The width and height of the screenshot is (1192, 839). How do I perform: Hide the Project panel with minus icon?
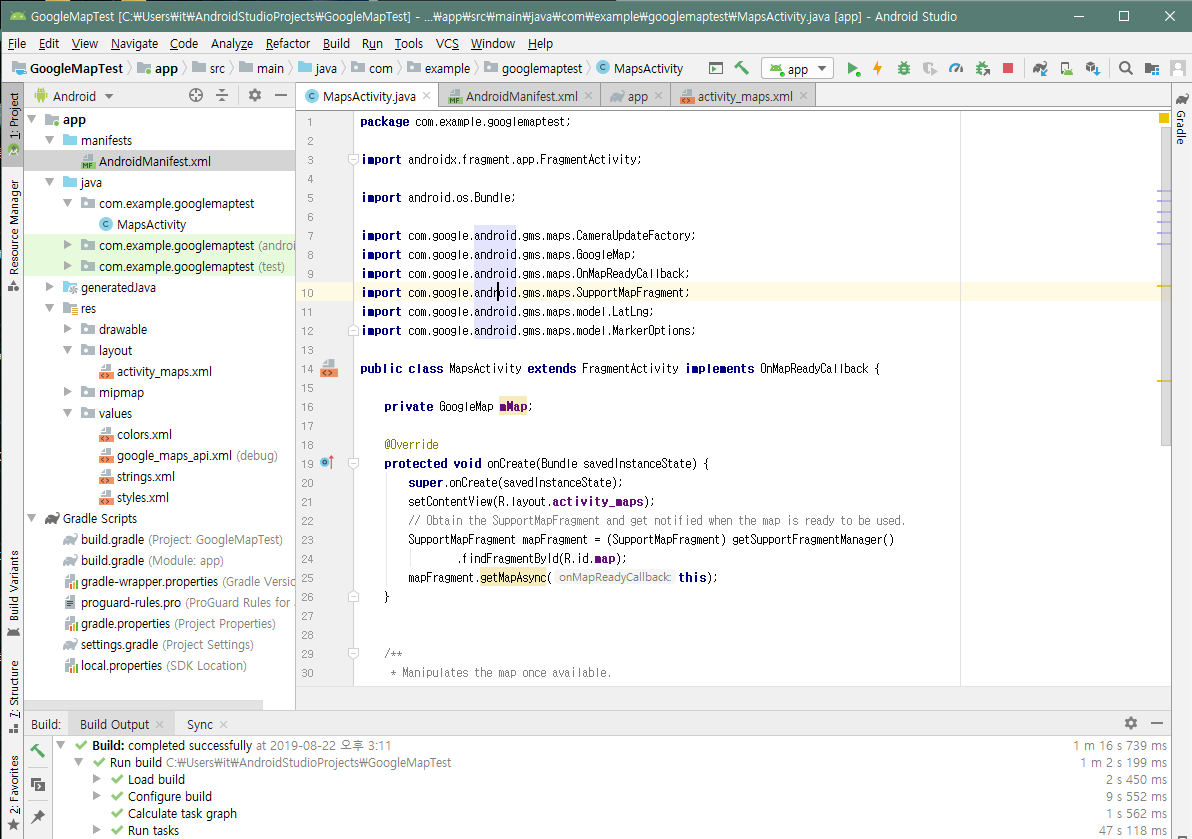click(281, 95)
